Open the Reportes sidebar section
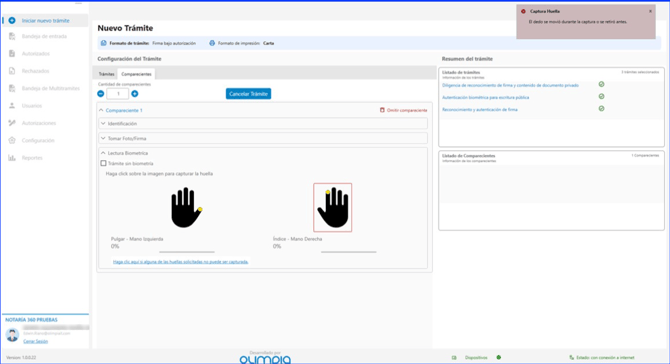 coord(32,158)
